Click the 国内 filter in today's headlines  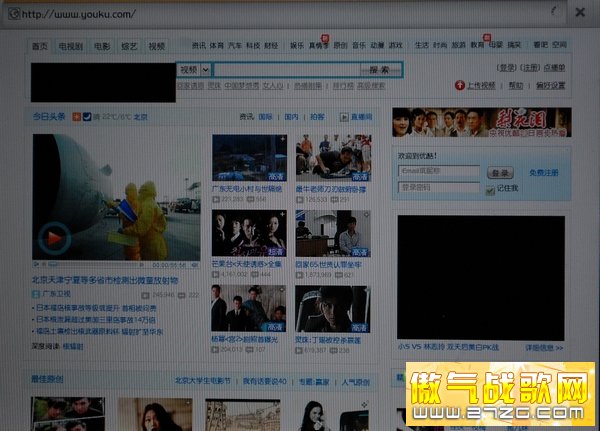click(291, 117)
